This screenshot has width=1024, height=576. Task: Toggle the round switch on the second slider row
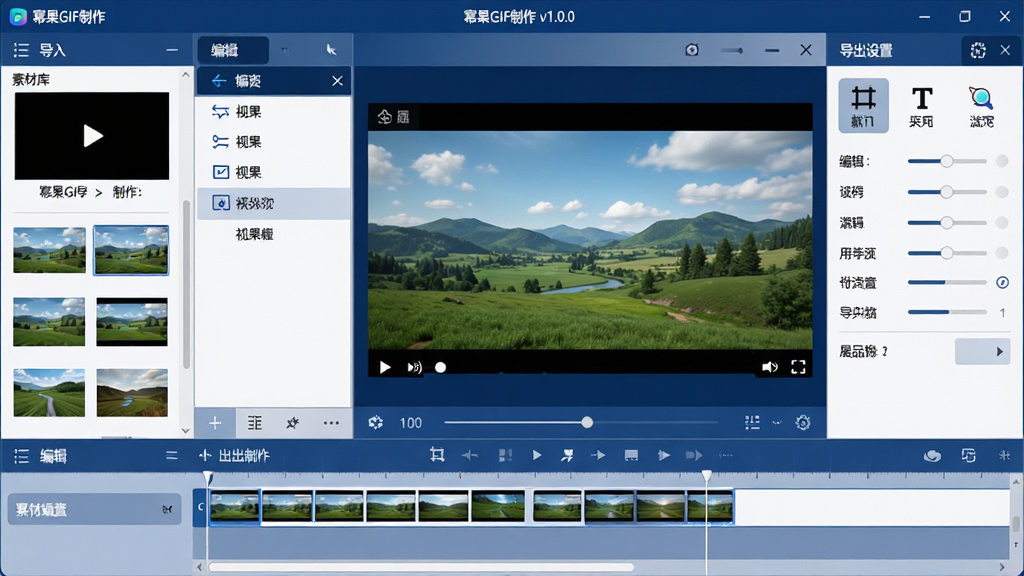point(1002,192)
